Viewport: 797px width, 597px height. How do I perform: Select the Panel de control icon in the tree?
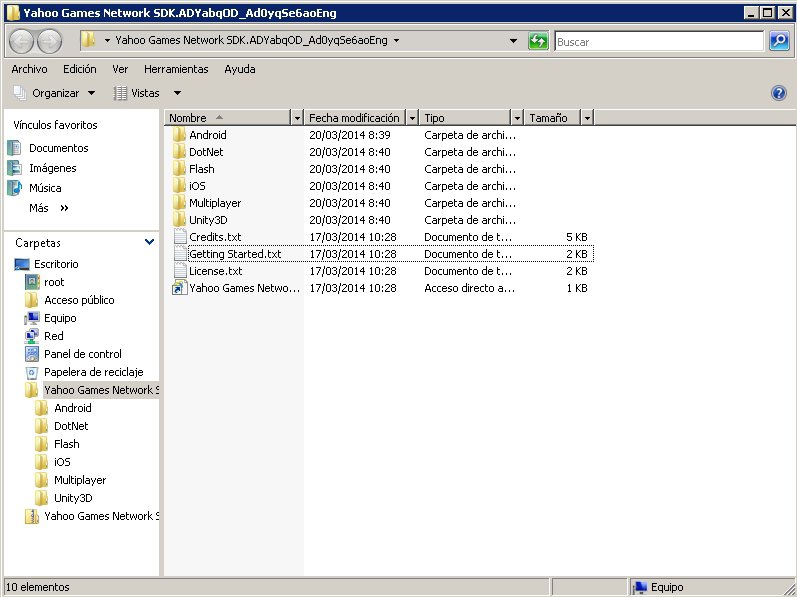click(x=32, y=354)
